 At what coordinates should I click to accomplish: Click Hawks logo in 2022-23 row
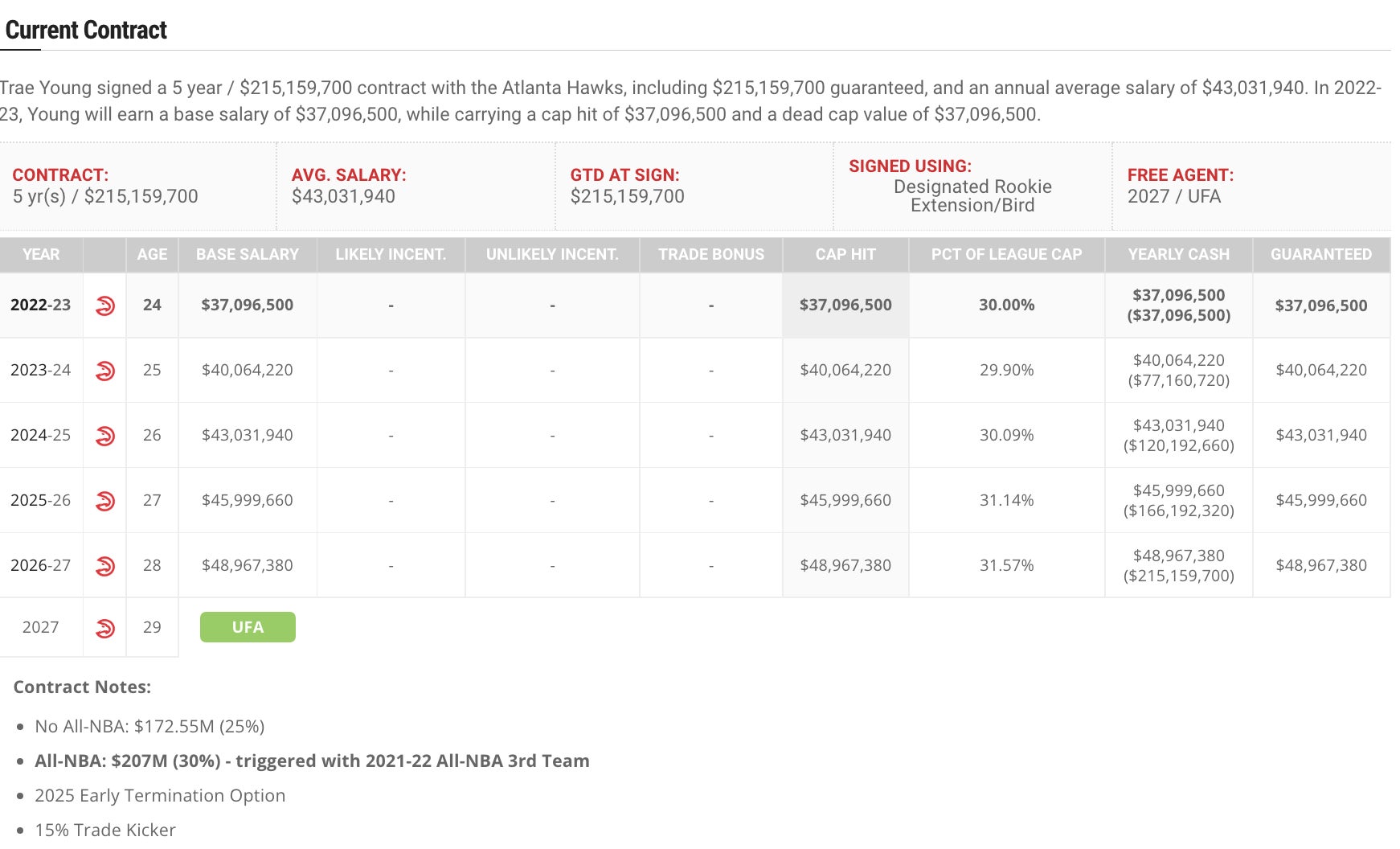[x=104, y=306]
